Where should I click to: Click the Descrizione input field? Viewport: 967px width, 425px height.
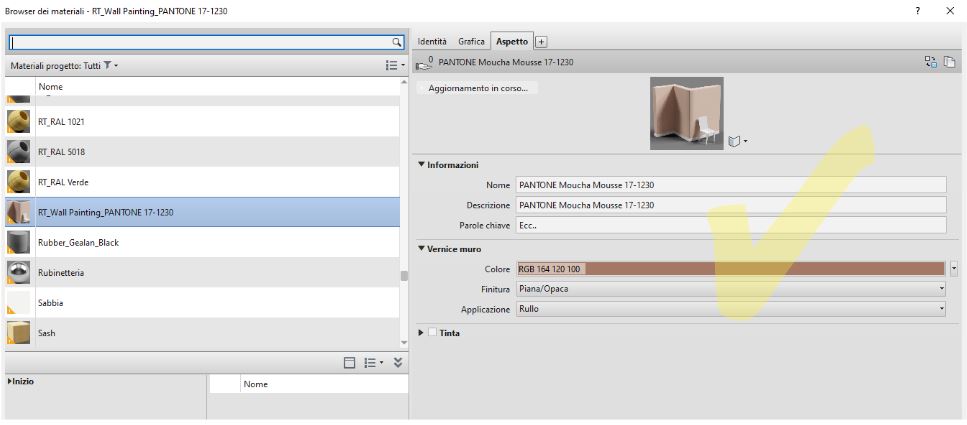731,205
